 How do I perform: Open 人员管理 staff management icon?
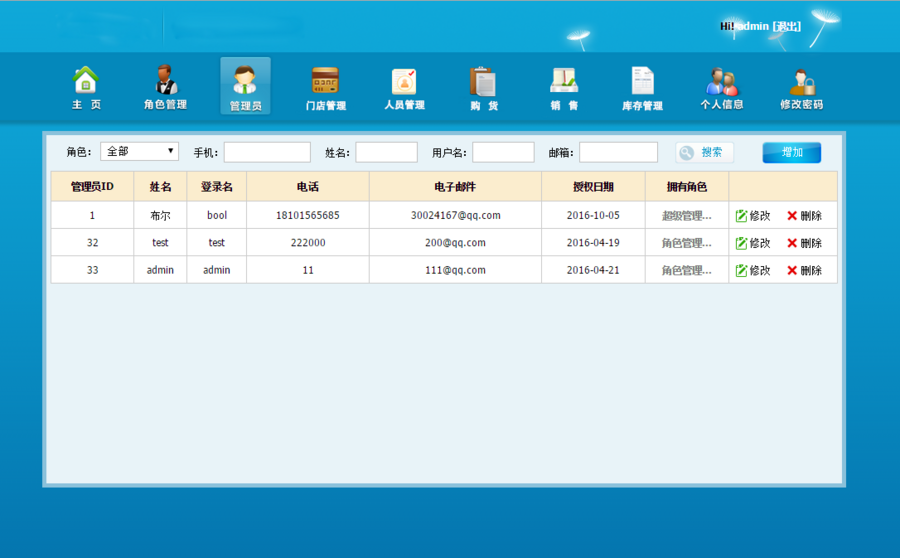[x=404, y=87]
